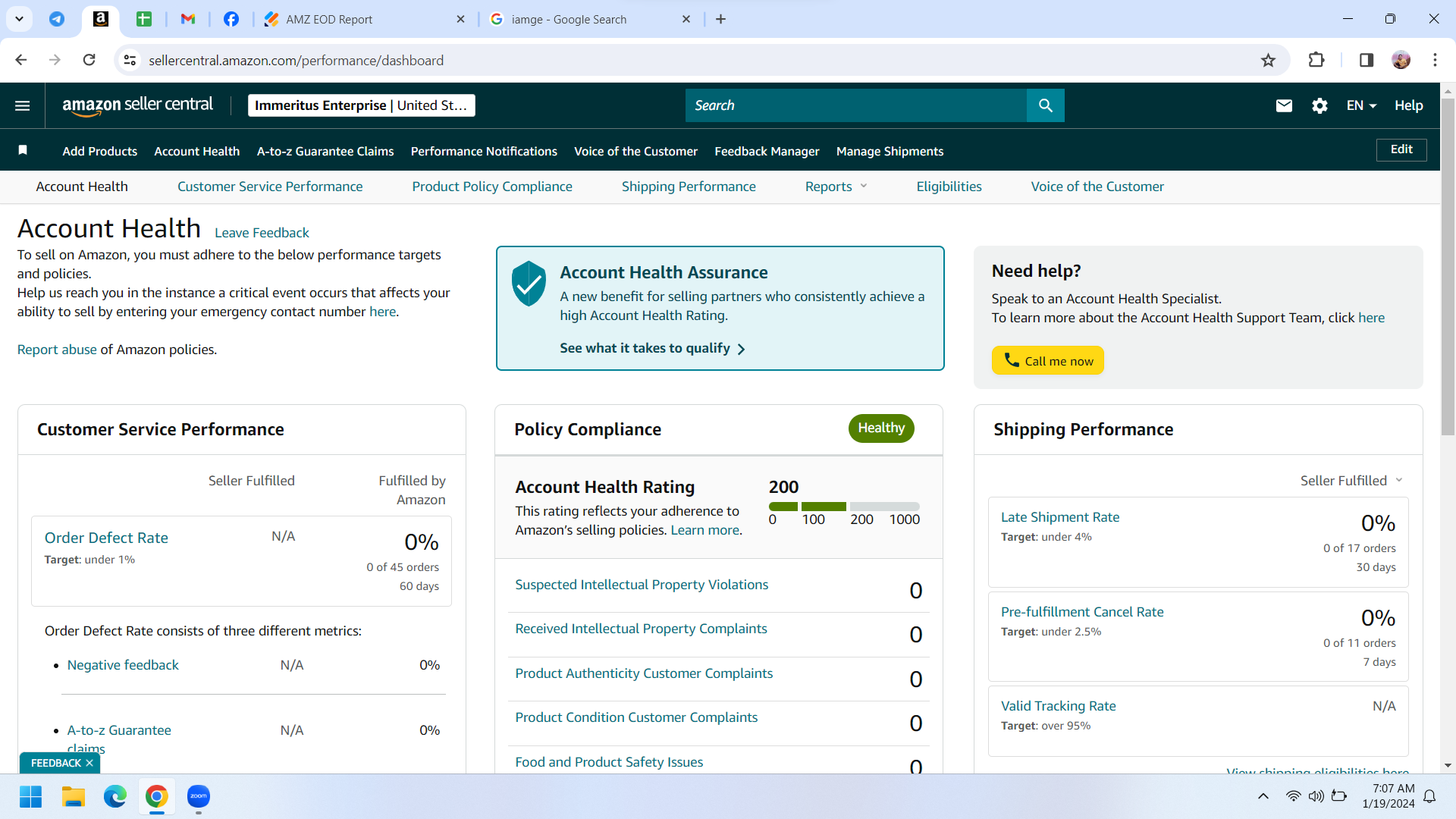1456x819 pixels.
Task: Open the Eligibilities tab
Action: click(x=949, y=187)
